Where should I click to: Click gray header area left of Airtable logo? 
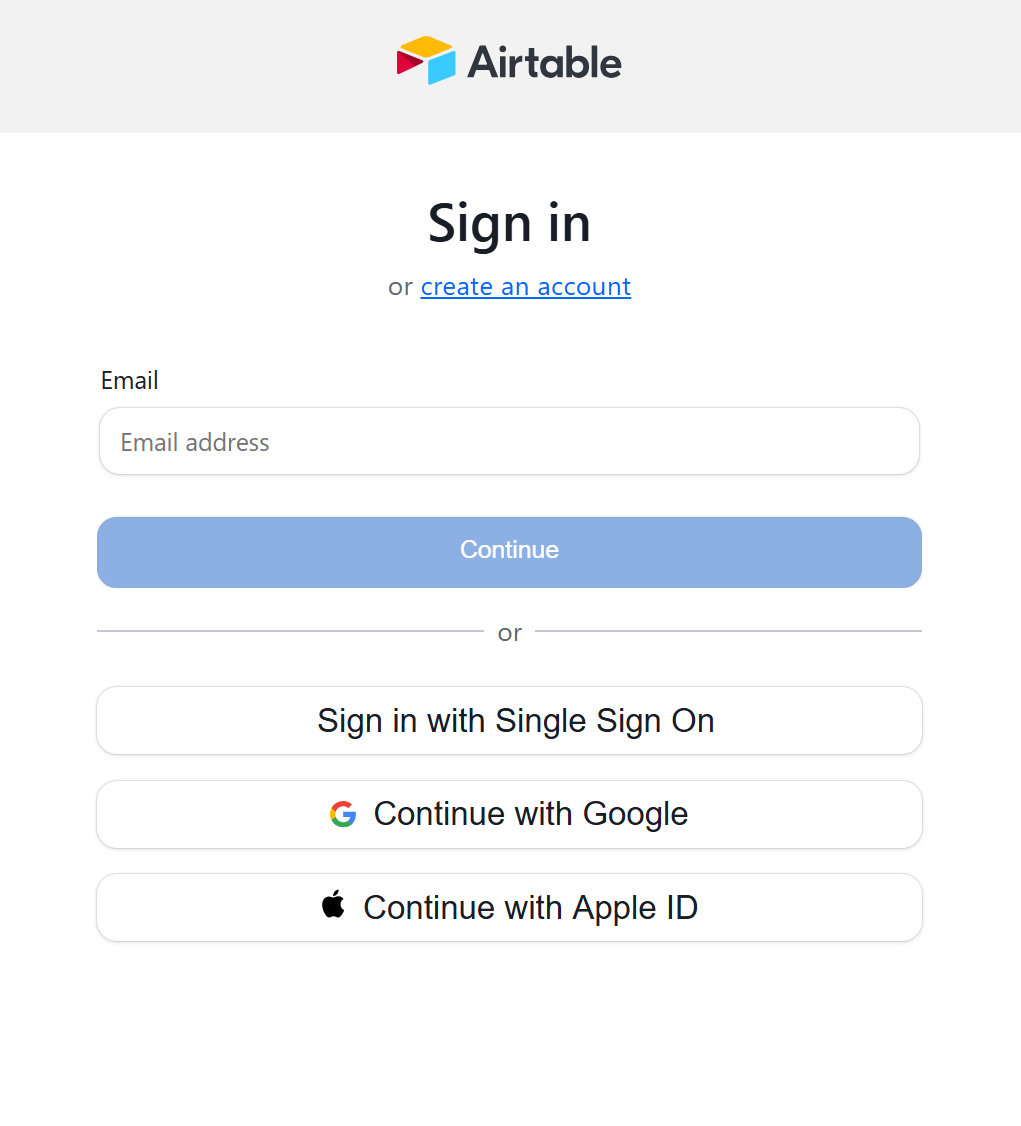point(200,66)
